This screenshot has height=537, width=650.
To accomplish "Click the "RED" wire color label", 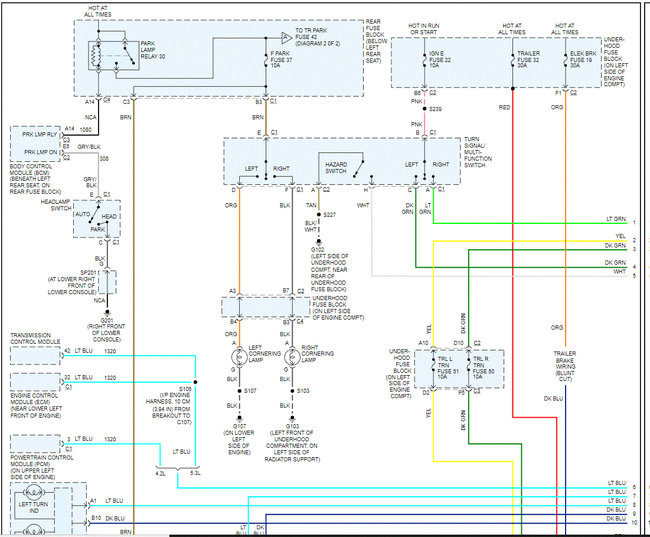I will 504,107.
